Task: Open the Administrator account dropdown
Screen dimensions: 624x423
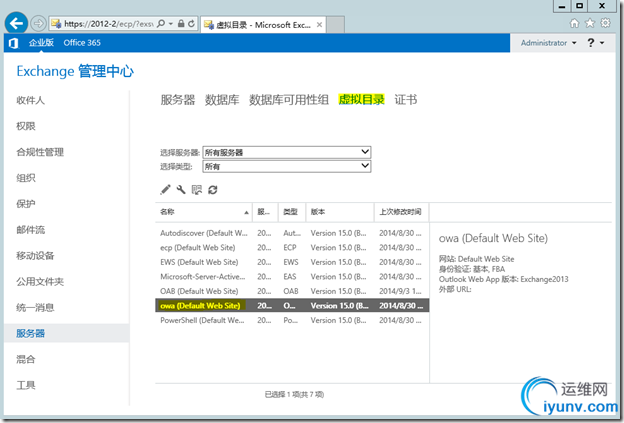Action: coord(548,43)
